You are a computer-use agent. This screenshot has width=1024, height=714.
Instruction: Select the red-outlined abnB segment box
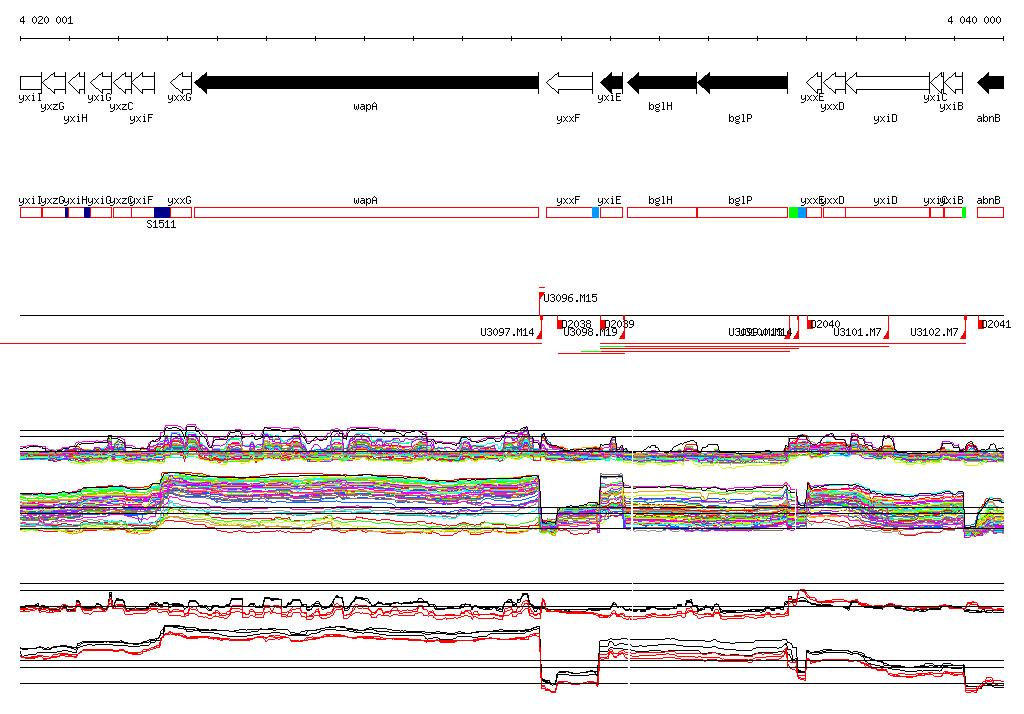pos(990,212)
